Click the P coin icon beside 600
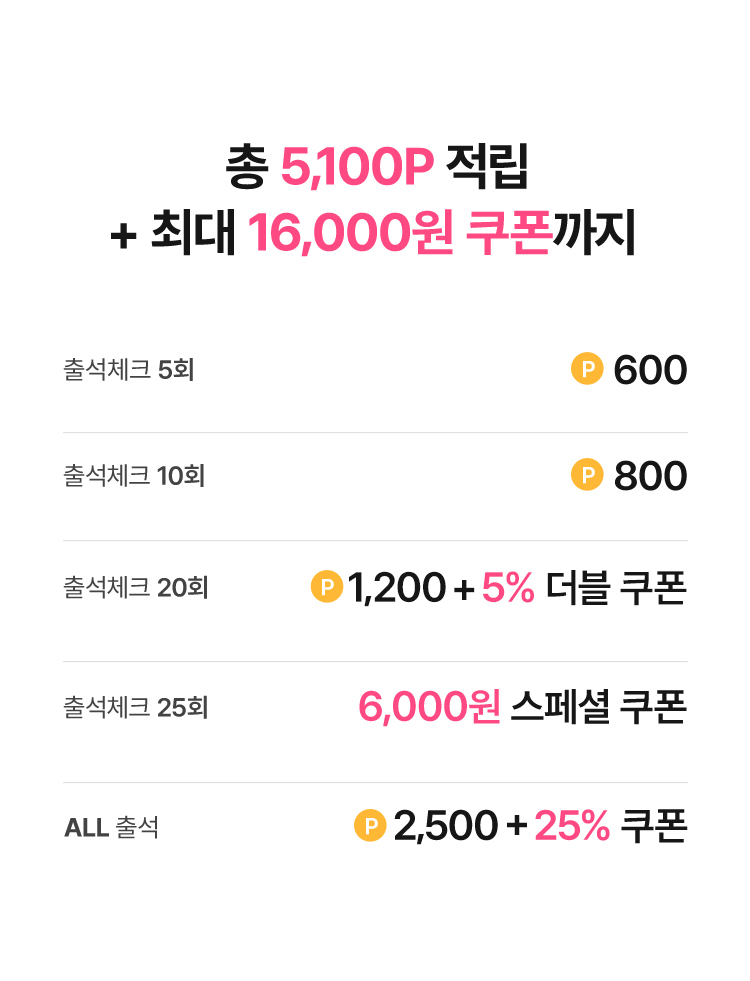 click(587, 370)
